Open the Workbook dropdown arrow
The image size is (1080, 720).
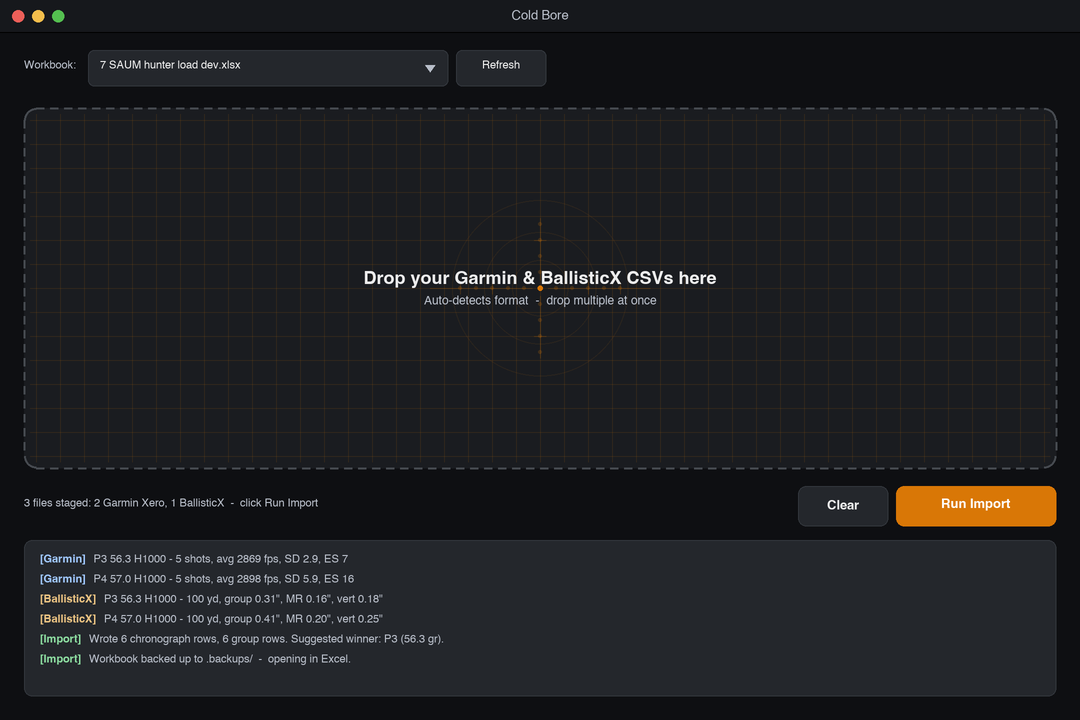point(430,68)
